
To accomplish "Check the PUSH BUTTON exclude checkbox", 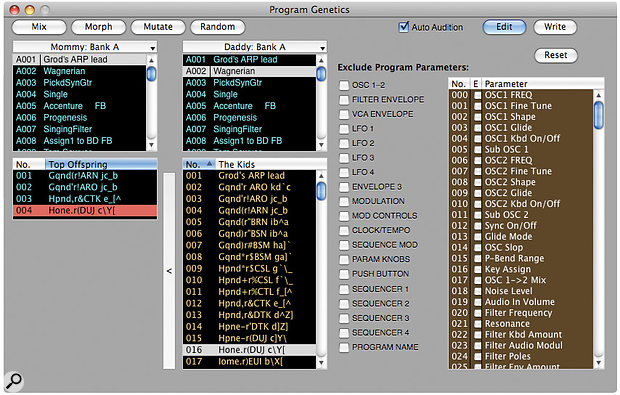I will (x=344, y=274).
